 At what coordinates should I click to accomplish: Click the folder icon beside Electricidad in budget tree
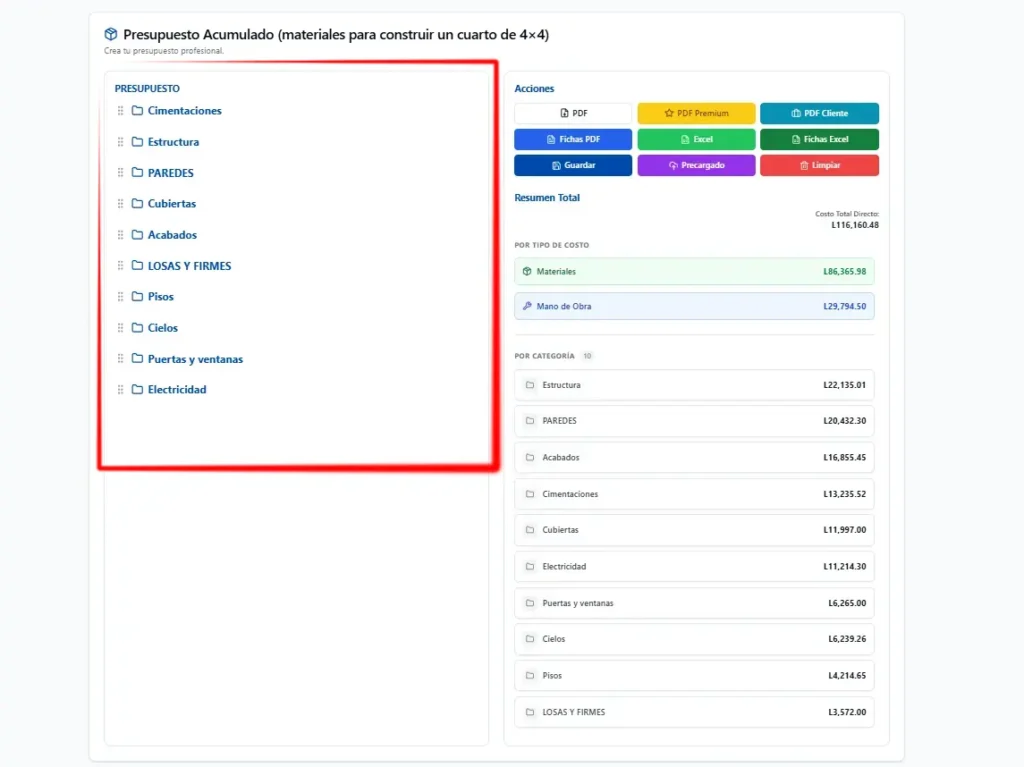pyautogui.click(x=138, y=390)
